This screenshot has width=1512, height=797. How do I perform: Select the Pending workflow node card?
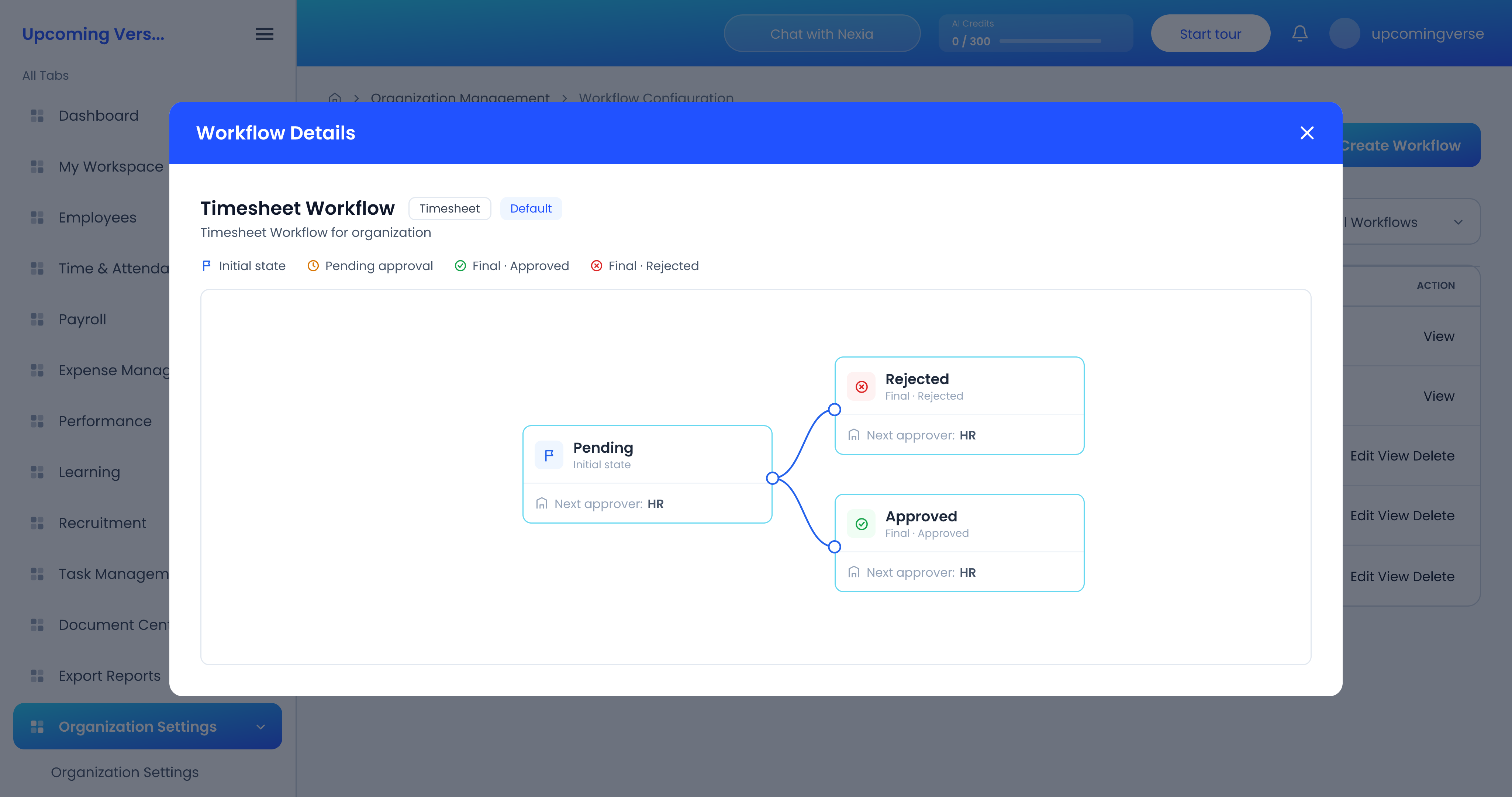click(647, 474)
